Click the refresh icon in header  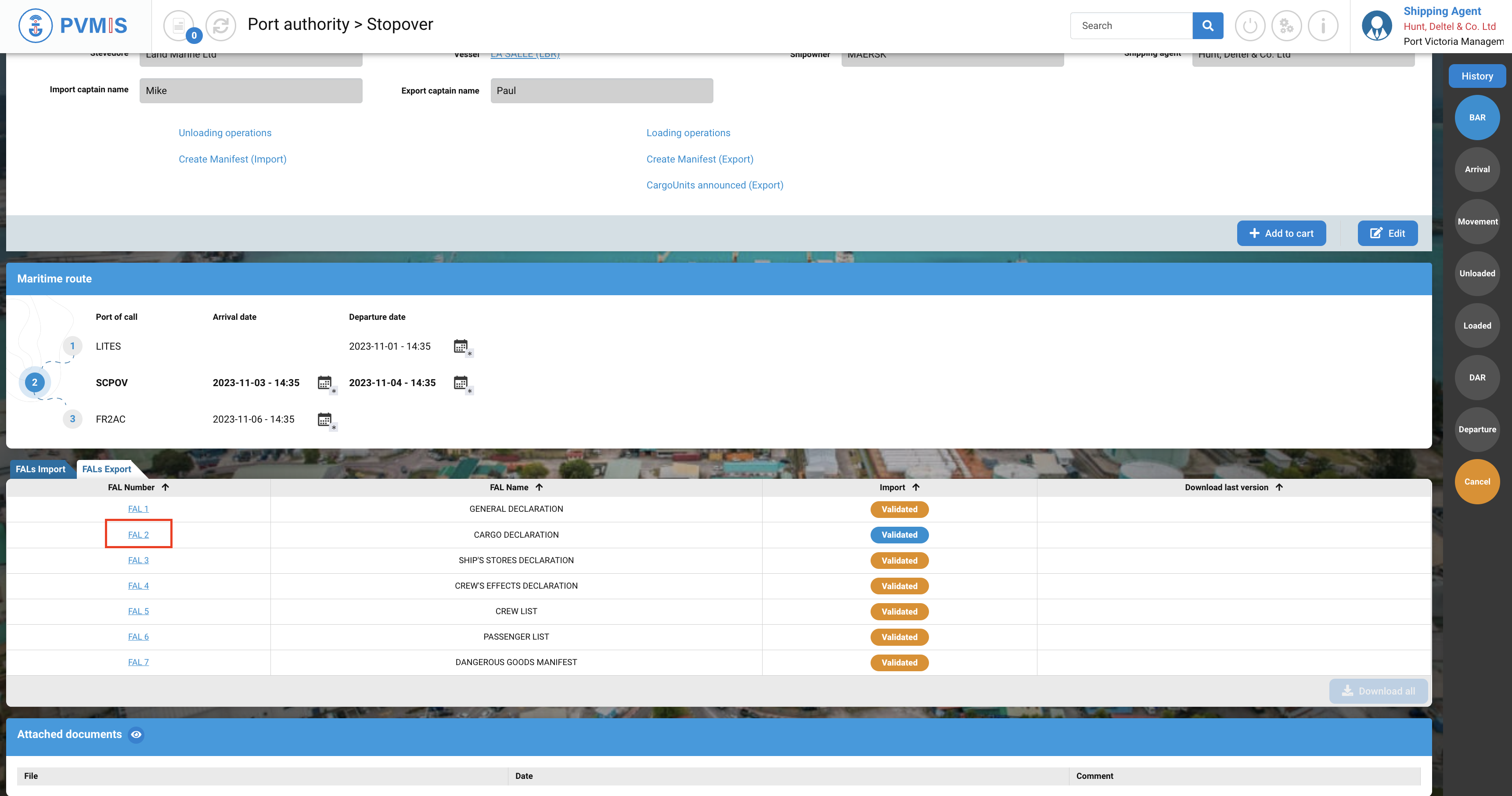click(221, 26)
